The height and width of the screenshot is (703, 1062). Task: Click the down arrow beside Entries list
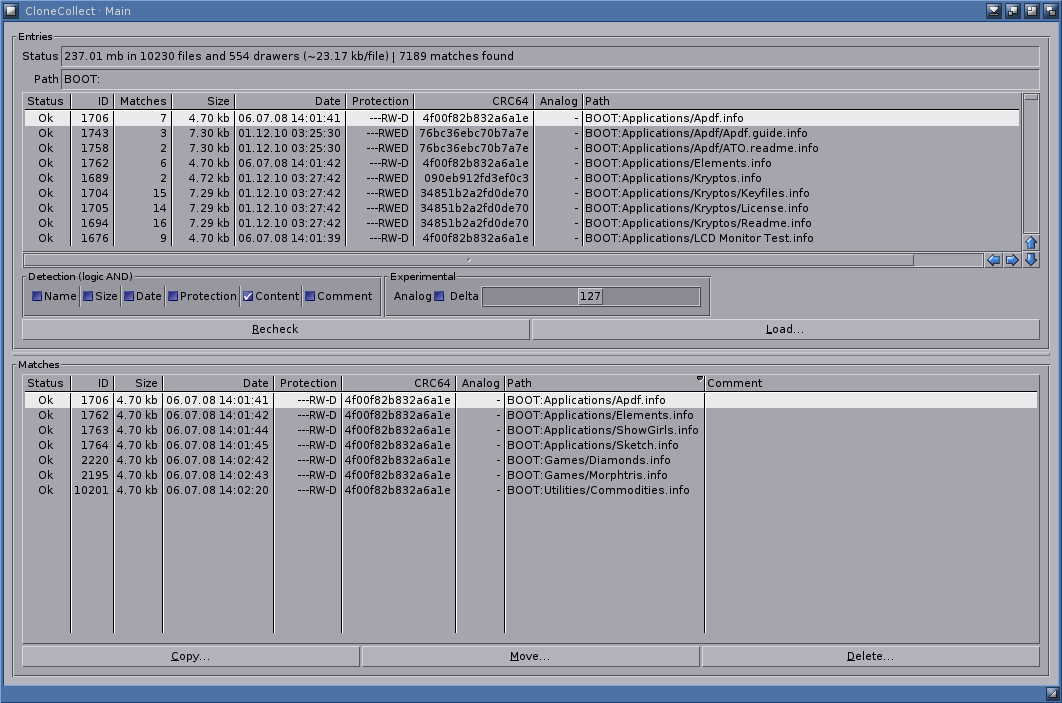coord(1031,260)
